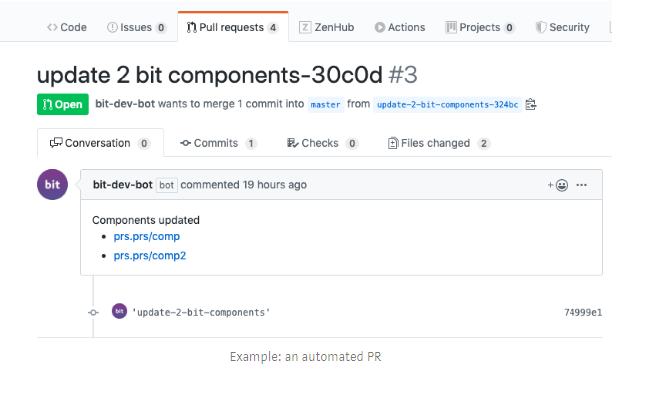
Task: Open the prs.prs/comp2 component link
Action: [150, 255]
